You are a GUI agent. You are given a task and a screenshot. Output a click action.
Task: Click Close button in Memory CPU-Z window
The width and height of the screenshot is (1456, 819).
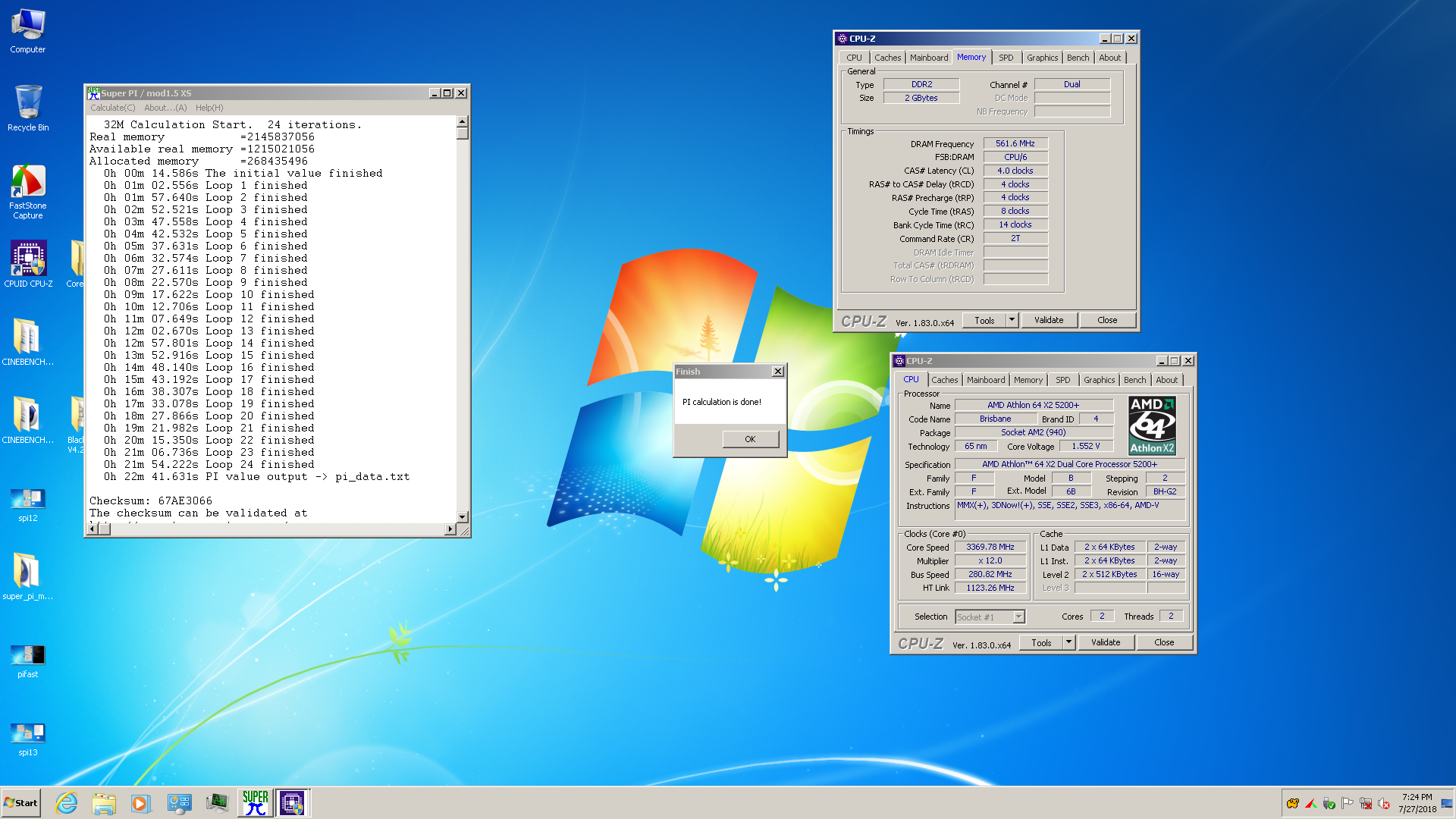1107,320
